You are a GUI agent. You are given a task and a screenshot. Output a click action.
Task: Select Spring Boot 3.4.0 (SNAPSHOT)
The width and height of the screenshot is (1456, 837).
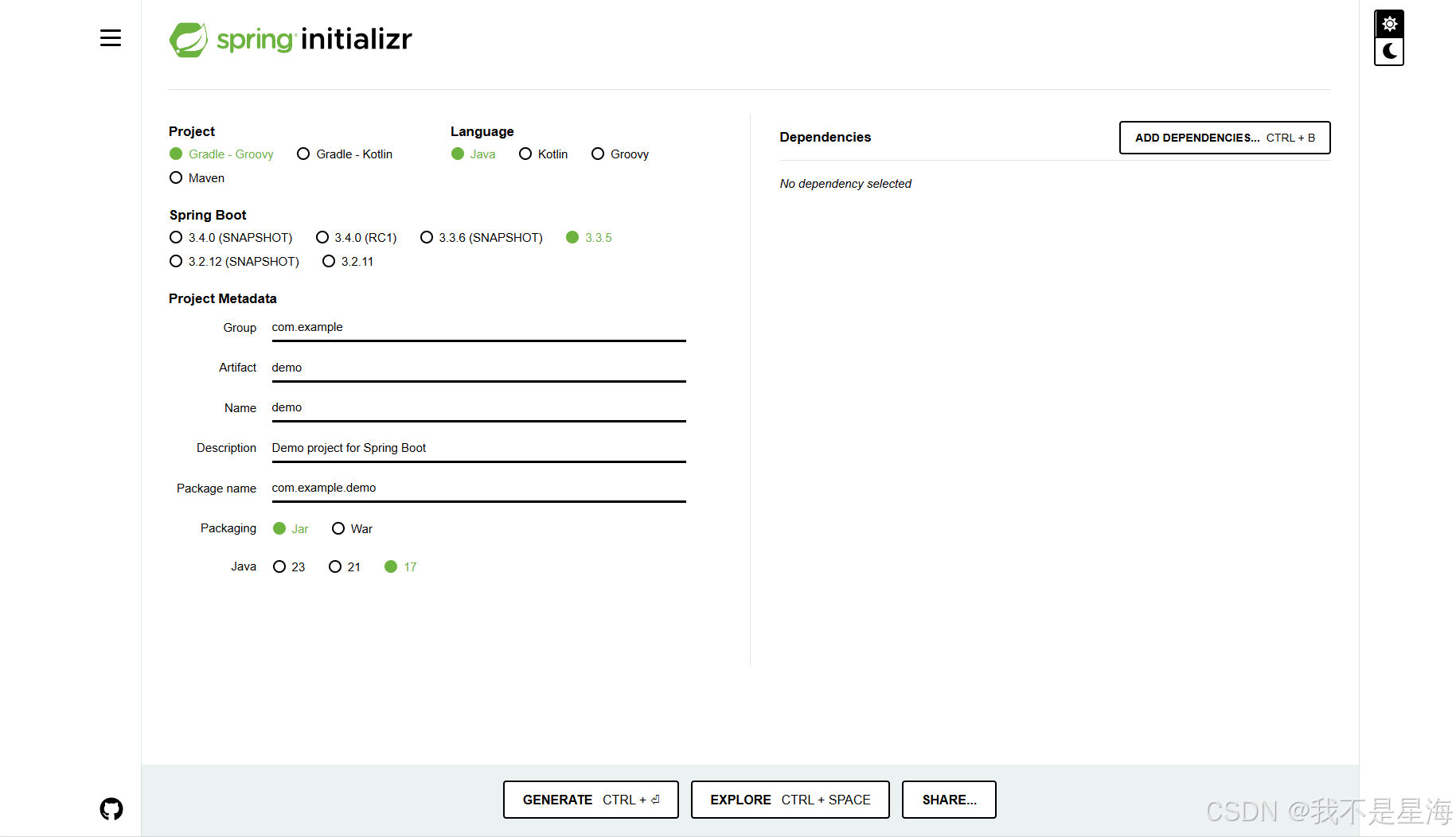click(231, 238)
